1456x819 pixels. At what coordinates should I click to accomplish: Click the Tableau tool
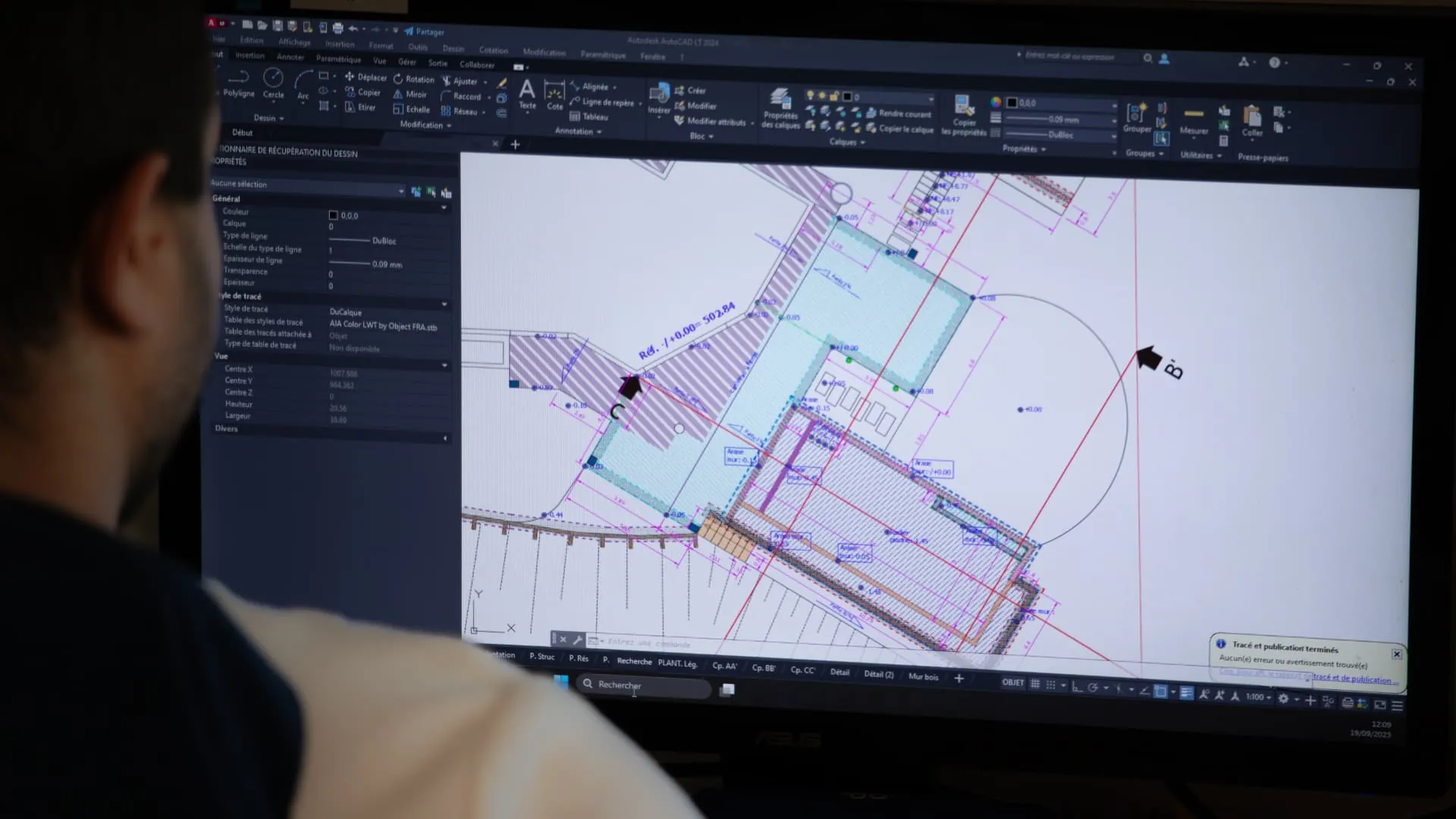pos(588,117)
